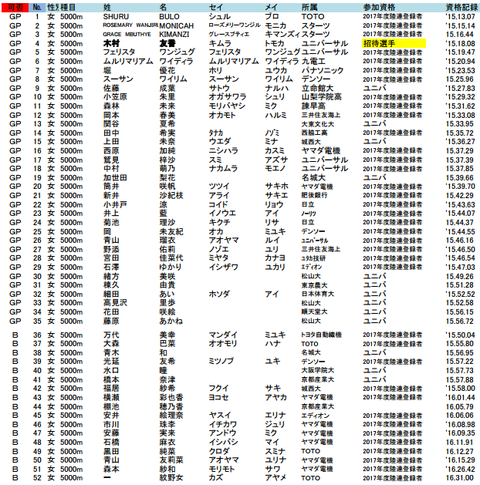Select the affiliation 肥後銀行
This screenshot has width=480, height=485.
click(x=314, y=195)
